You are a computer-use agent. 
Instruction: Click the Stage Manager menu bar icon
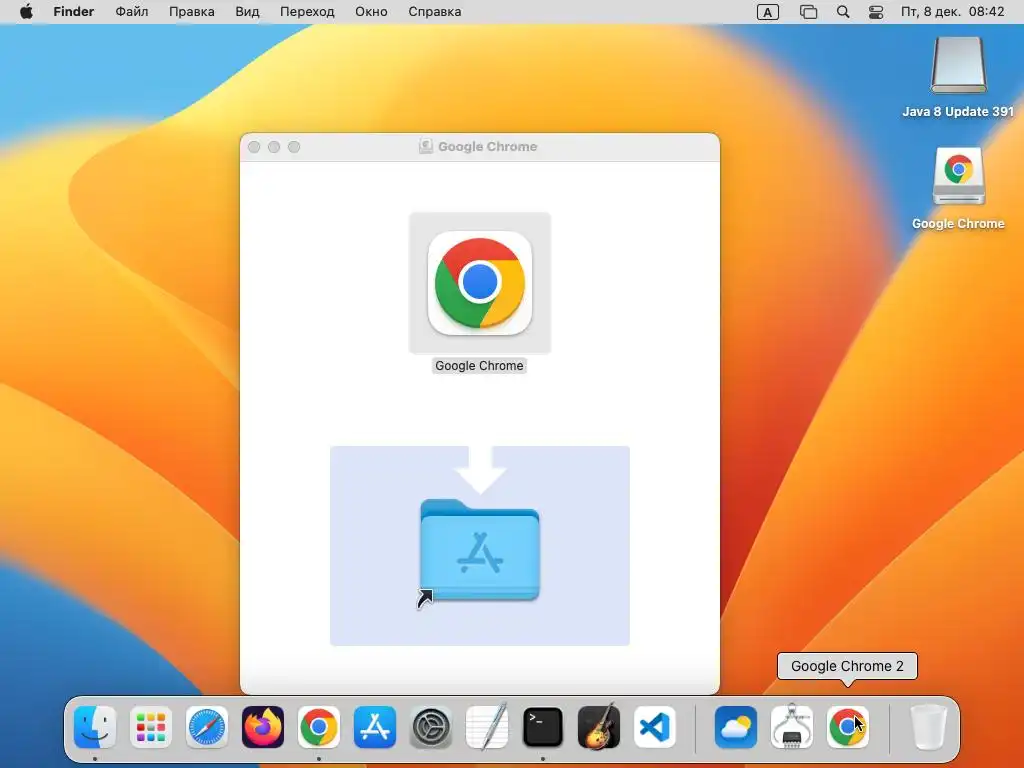coord(808,12)
